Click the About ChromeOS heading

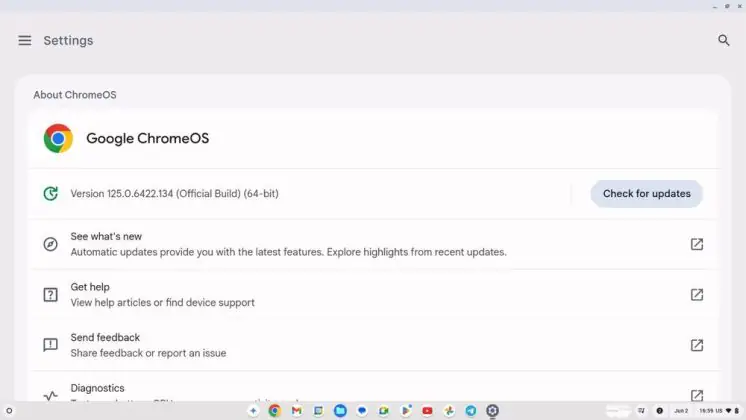coord(75,95)
